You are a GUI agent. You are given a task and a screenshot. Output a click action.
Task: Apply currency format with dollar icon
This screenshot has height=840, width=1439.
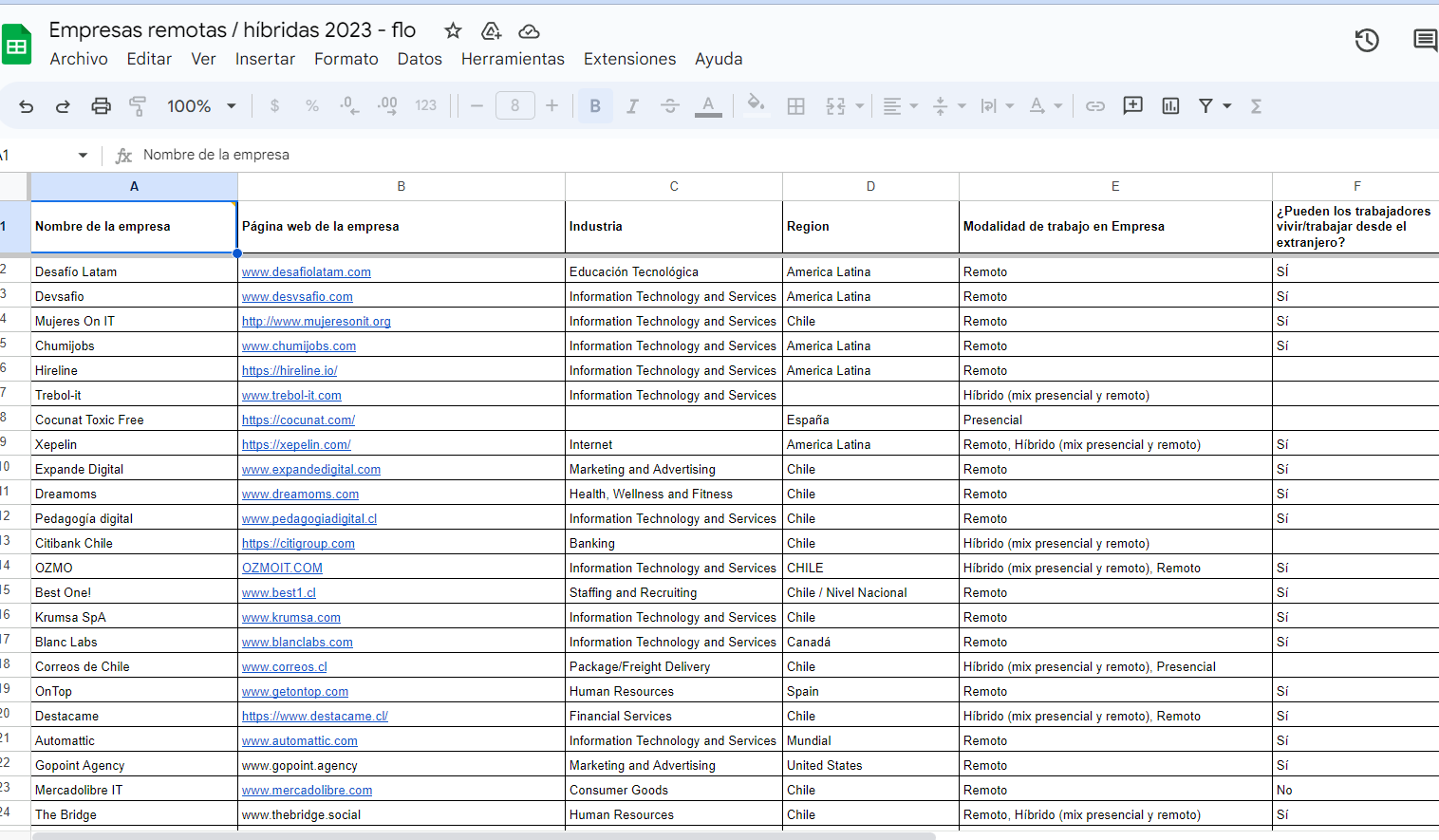click(274, 106)
